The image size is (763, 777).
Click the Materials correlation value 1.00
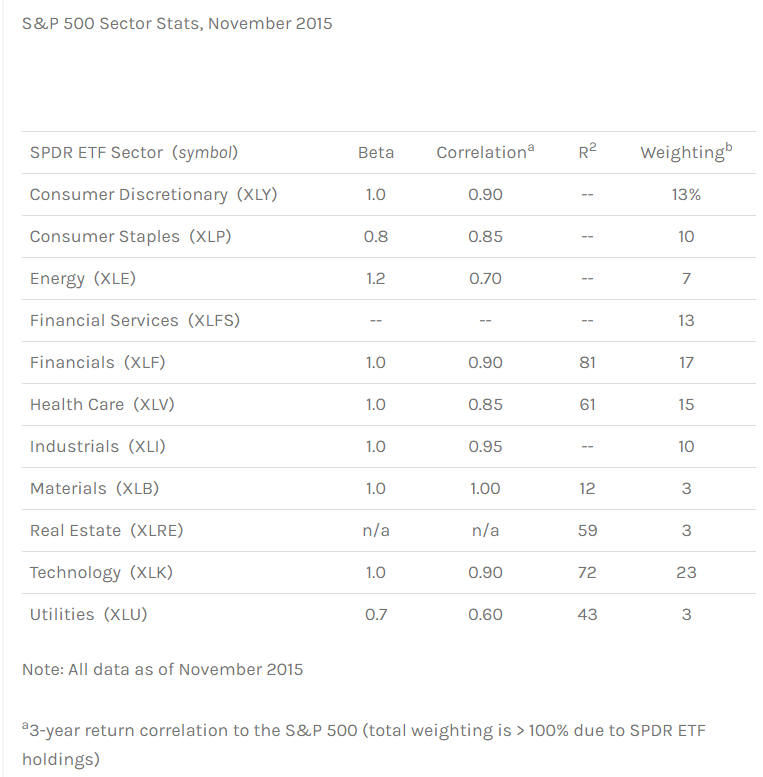[485, 489]
